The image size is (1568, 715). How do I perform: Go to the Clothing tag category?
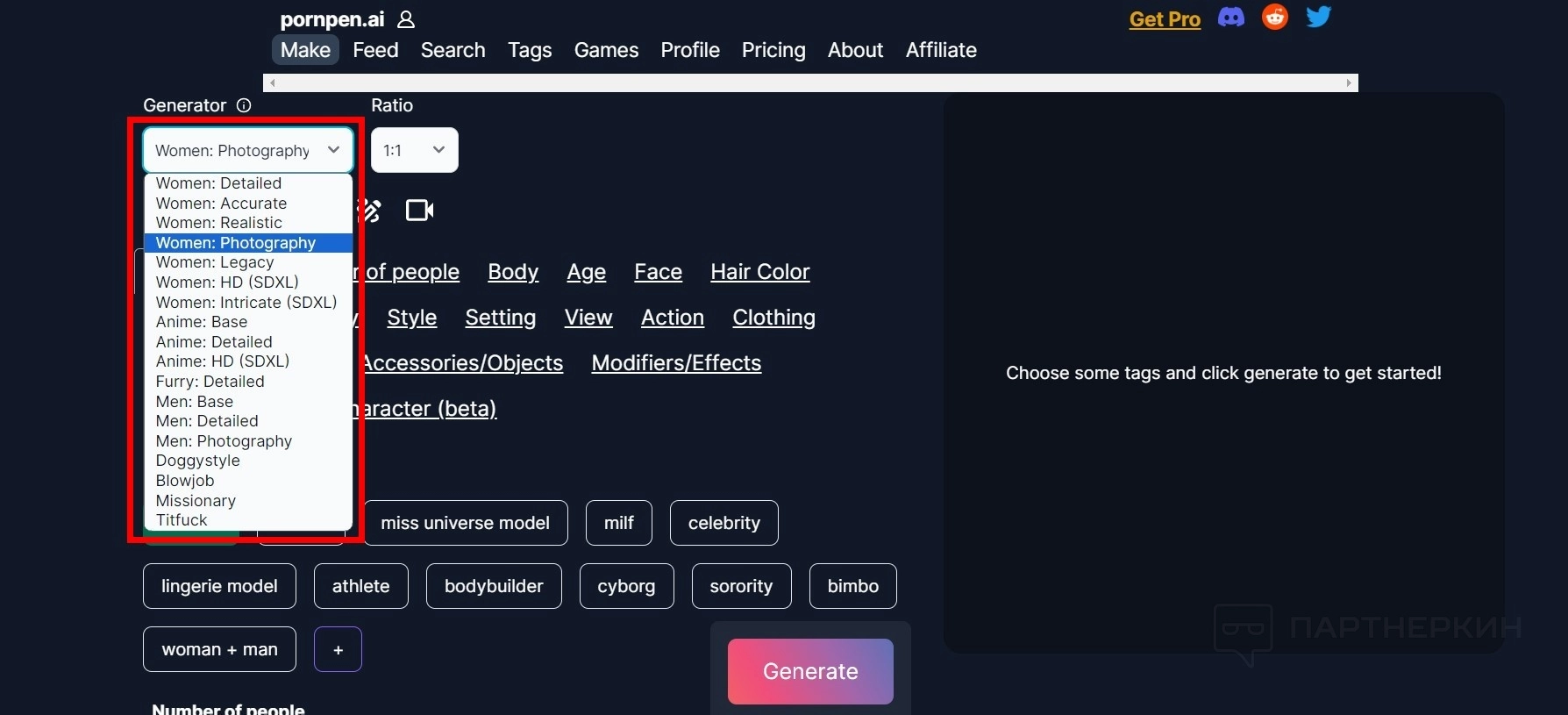[774, 318]
